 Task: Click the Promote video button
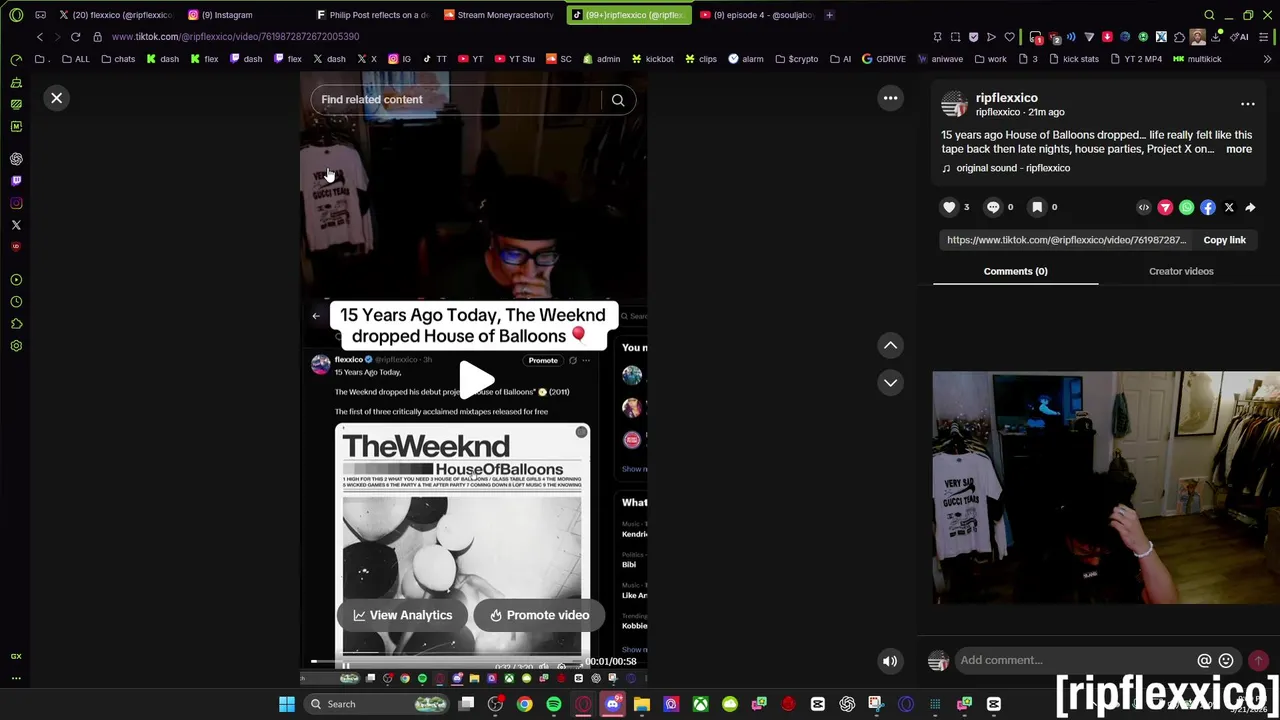(x=539, y=615)
